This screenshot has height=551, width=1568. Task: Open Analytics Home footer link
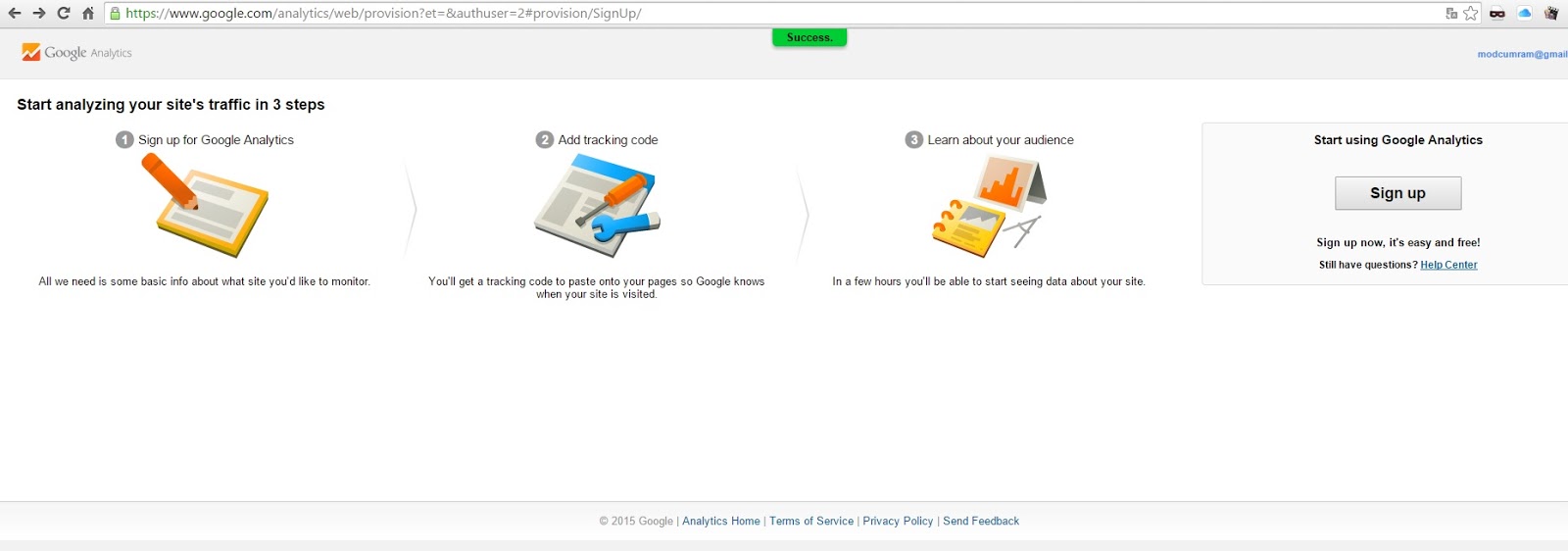[721, 522]
